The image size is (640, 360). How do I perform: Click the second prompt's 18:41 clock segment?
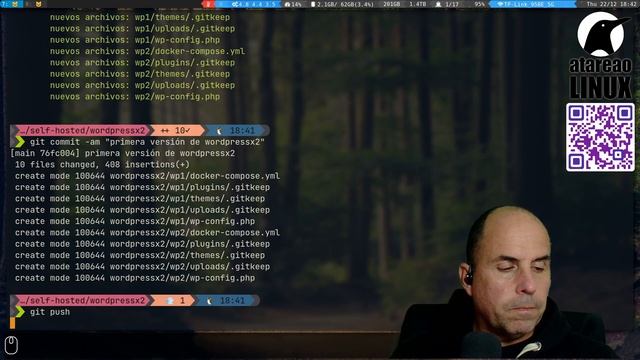coord(228,300)
